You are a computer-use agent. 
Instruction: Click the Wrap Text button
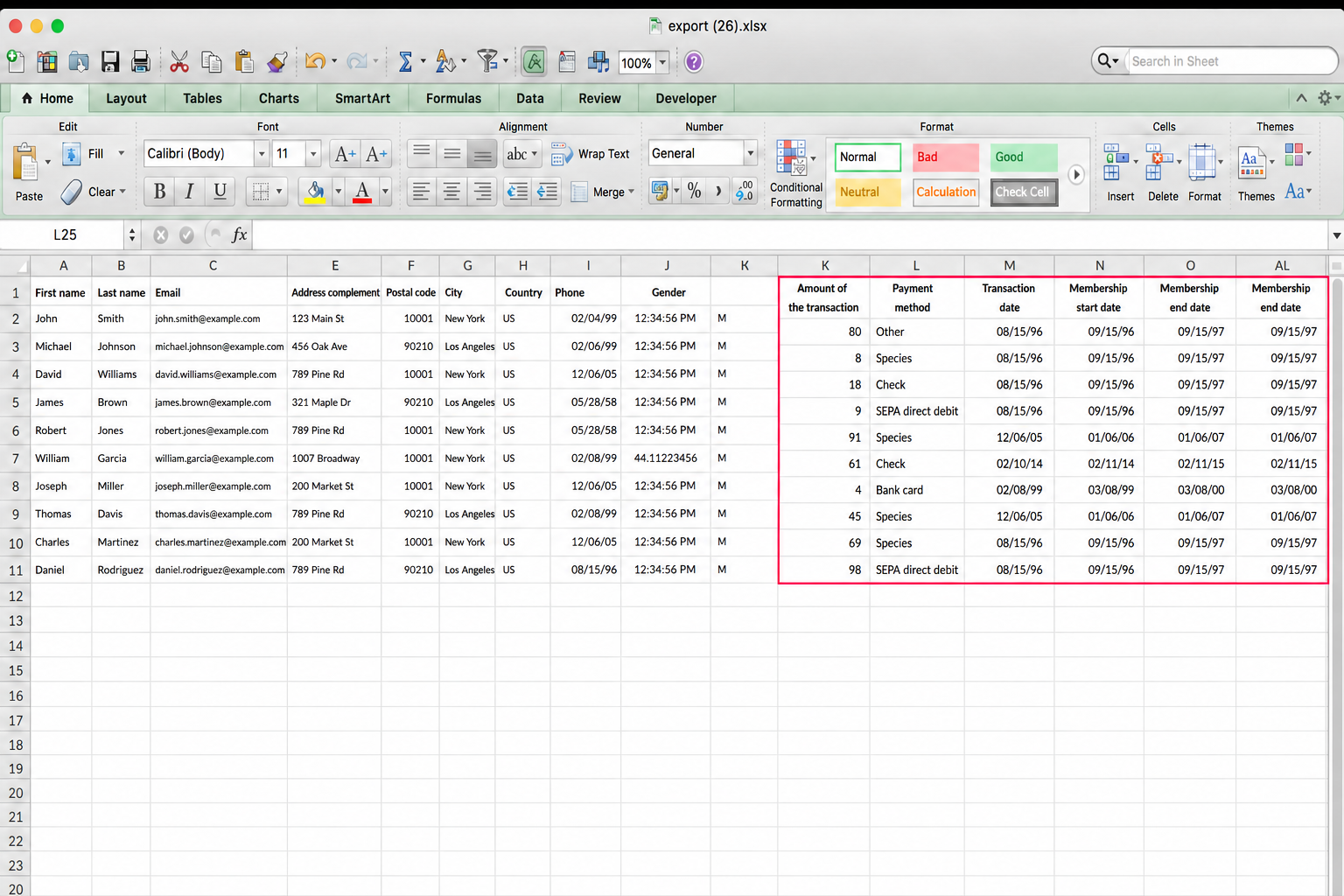coord(591,154)
